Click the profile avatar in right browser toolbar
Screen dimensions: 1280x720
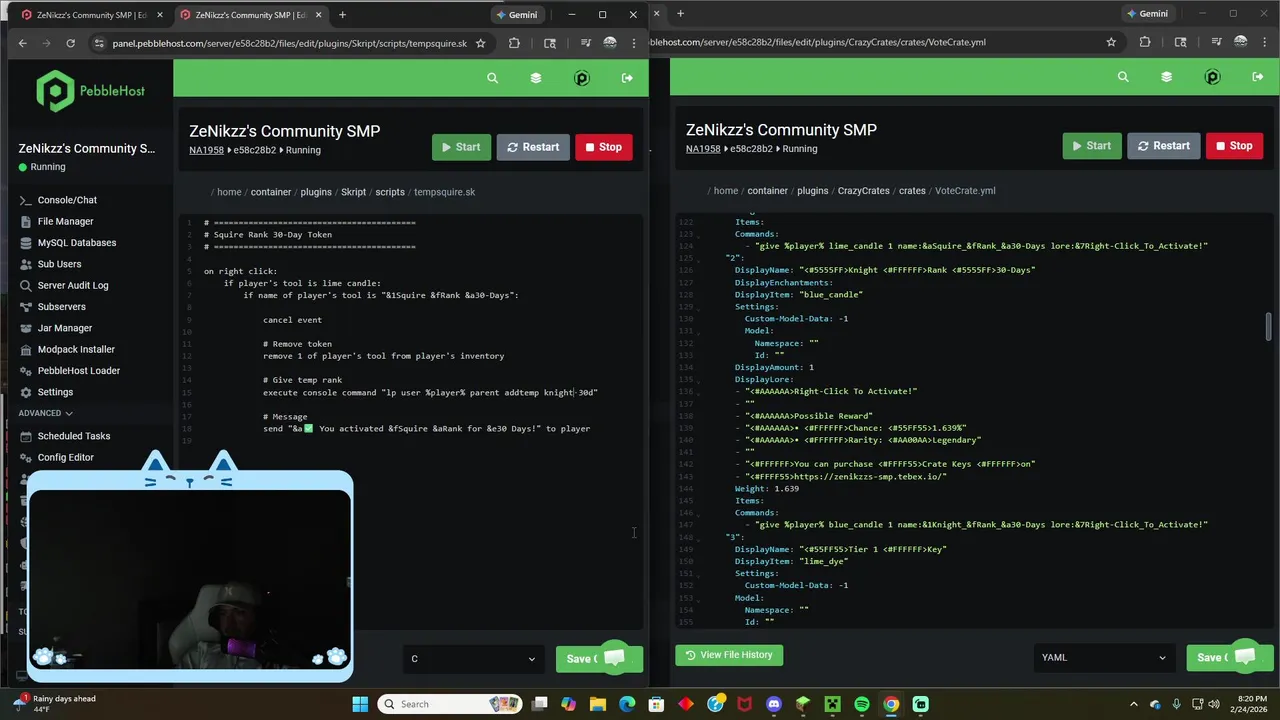point(1241,42)
